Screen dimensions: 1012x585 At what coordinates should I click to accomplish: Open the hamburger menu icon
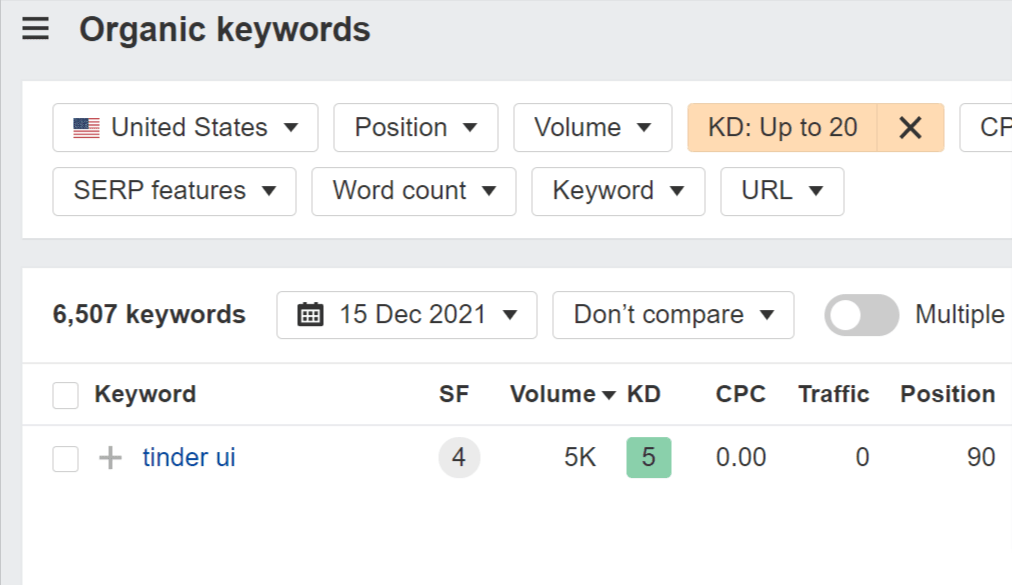click(x=36, y=30)
